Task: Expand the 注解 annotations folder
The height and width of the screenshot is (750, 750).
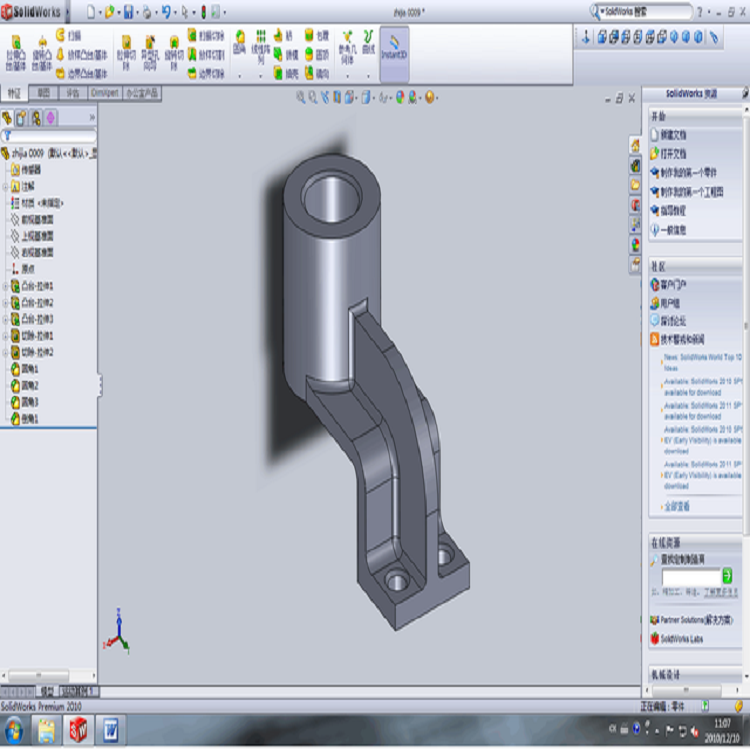Action: click(5, 186)
